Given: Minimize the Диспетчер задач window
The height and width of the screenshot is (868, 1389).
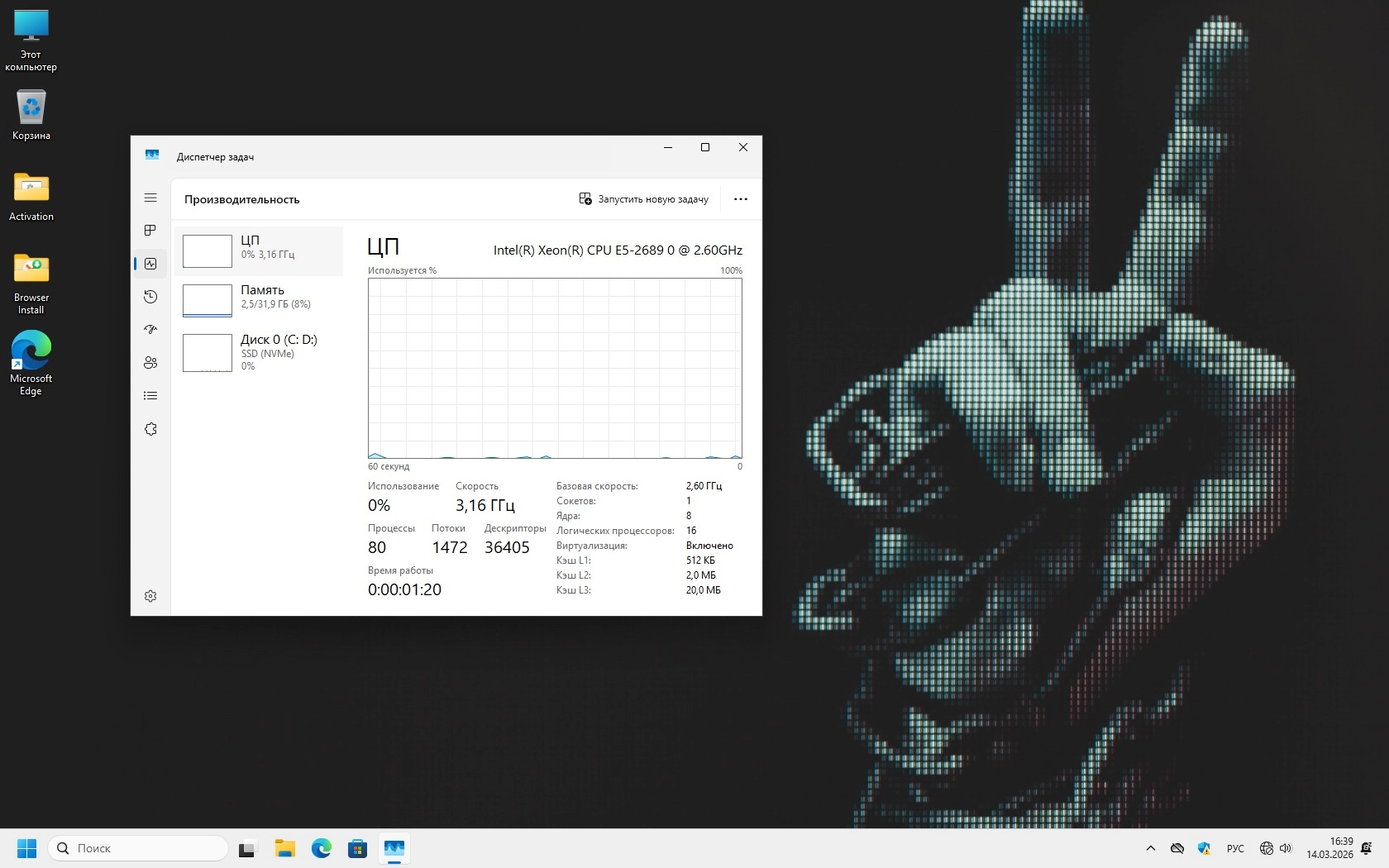Looking at the screenshot, I should coord(668,147).
